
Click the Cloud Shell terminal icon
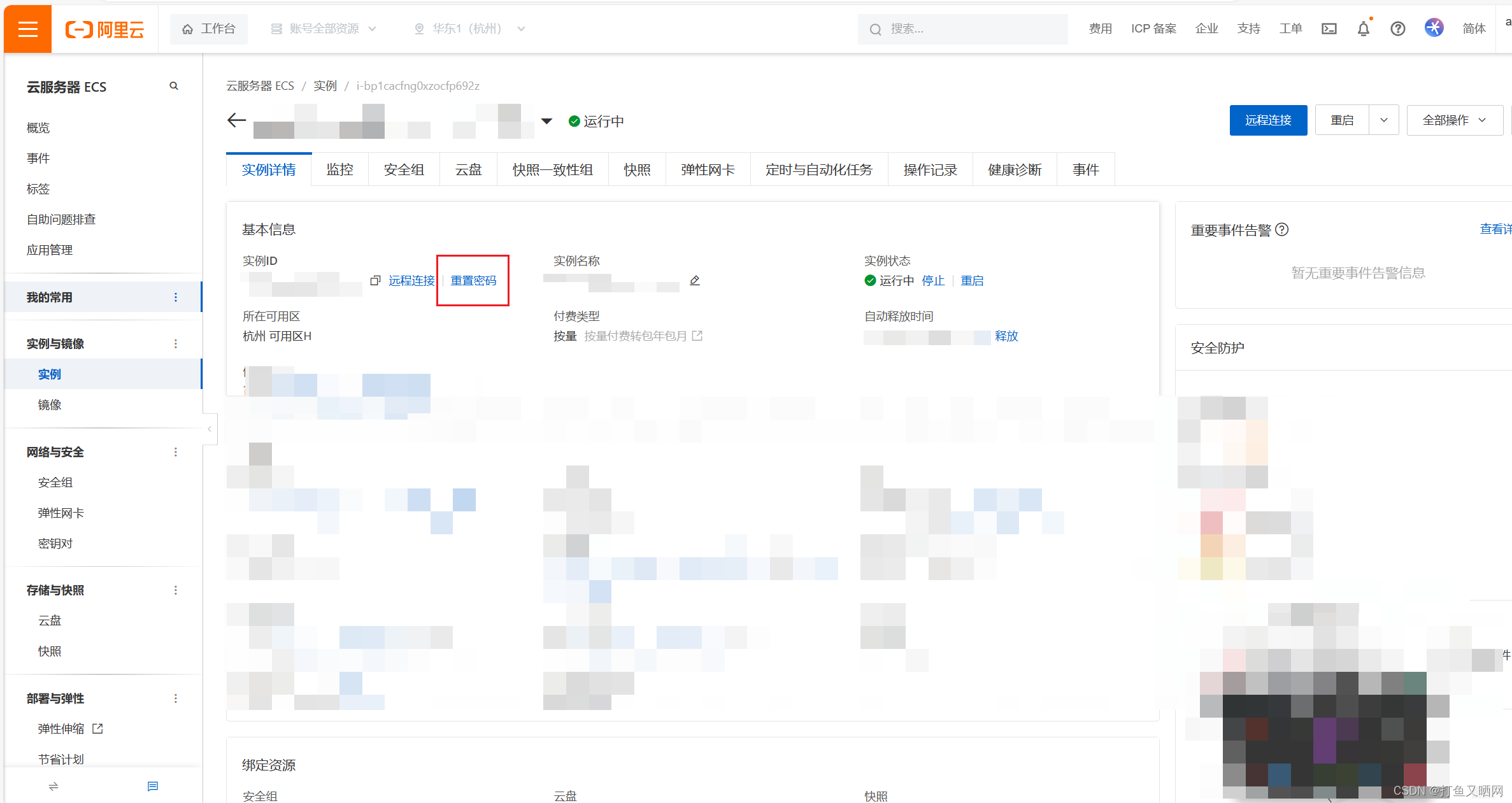(1329, 29)
